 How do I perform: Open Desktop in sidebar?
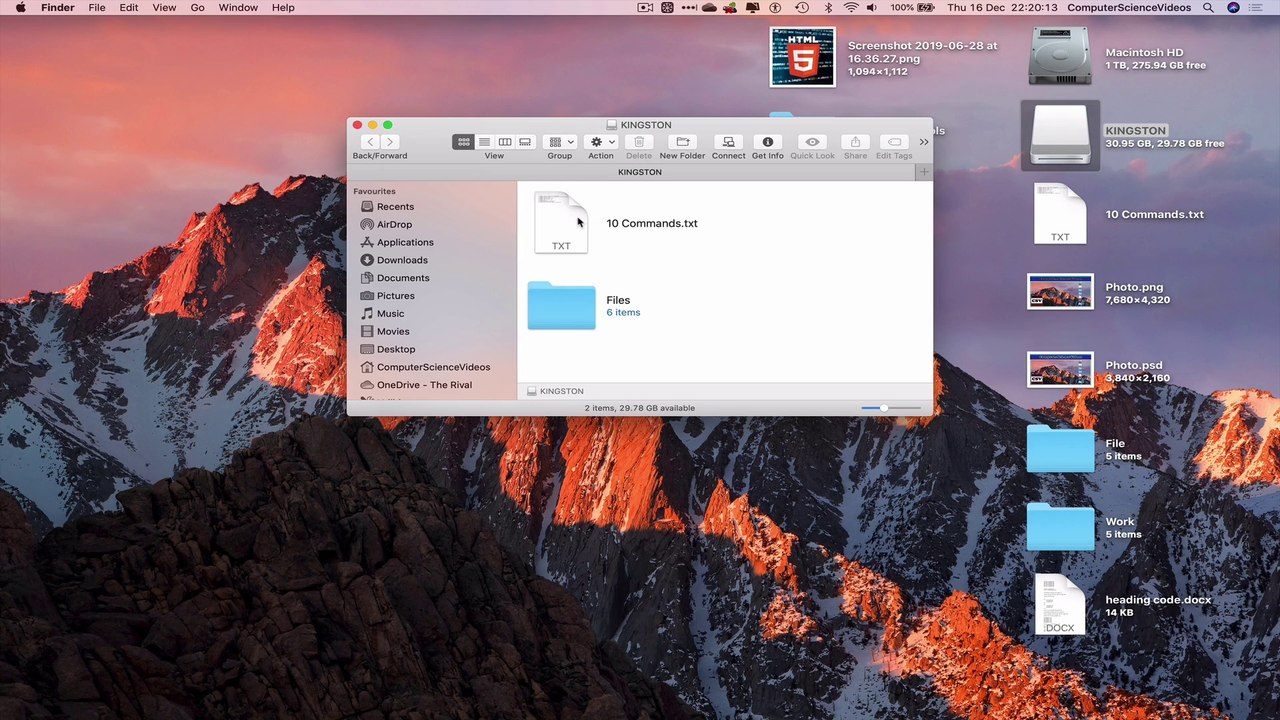tap(396, 349)
